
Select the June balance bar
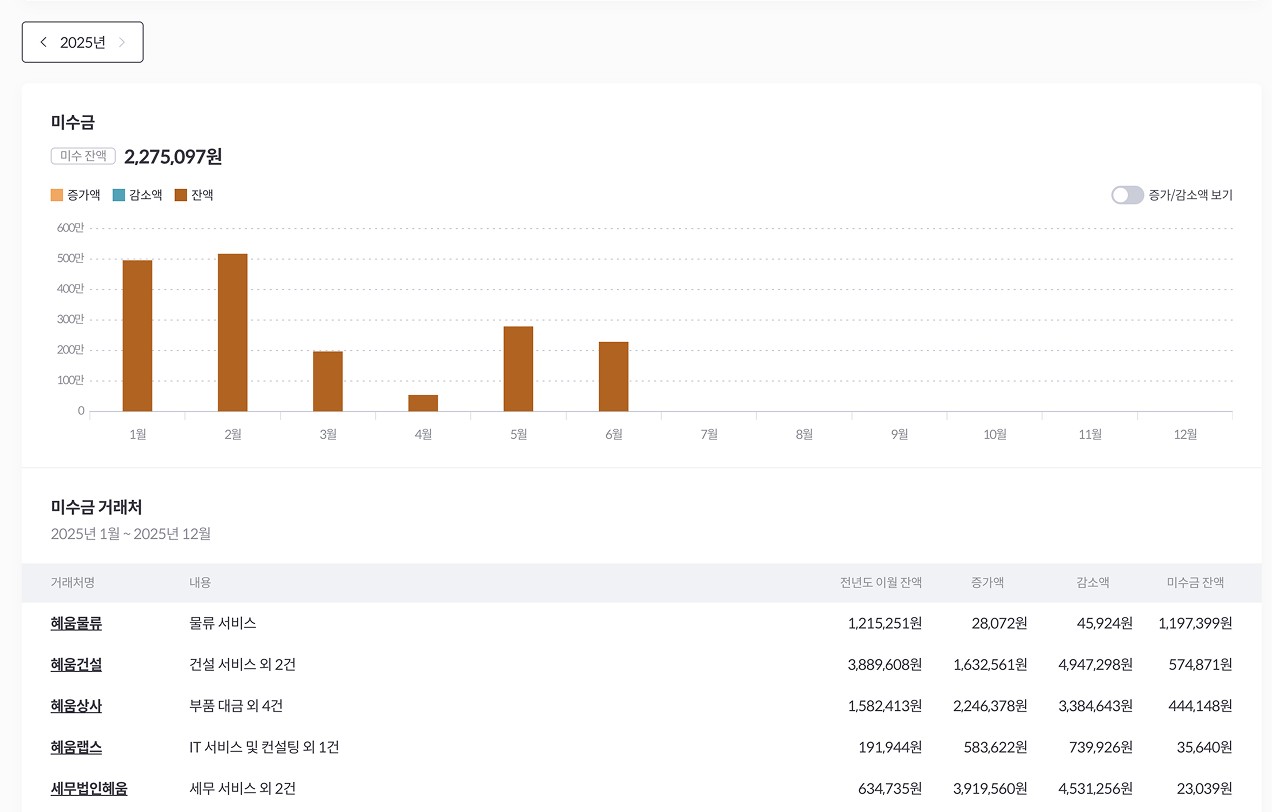[613, 377]
